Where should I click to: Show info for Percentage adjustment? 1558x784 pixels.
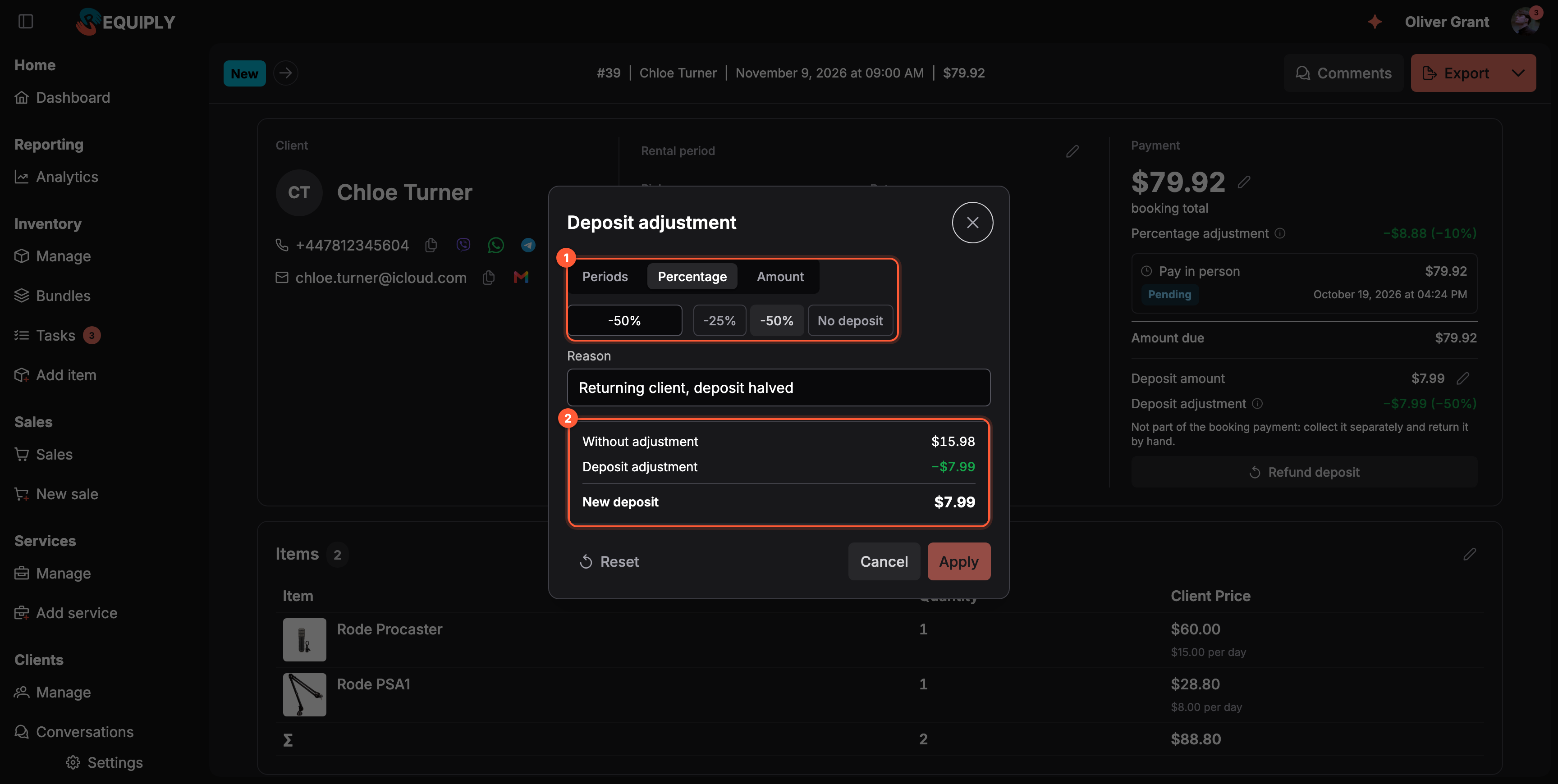(x=1280, y=233)
